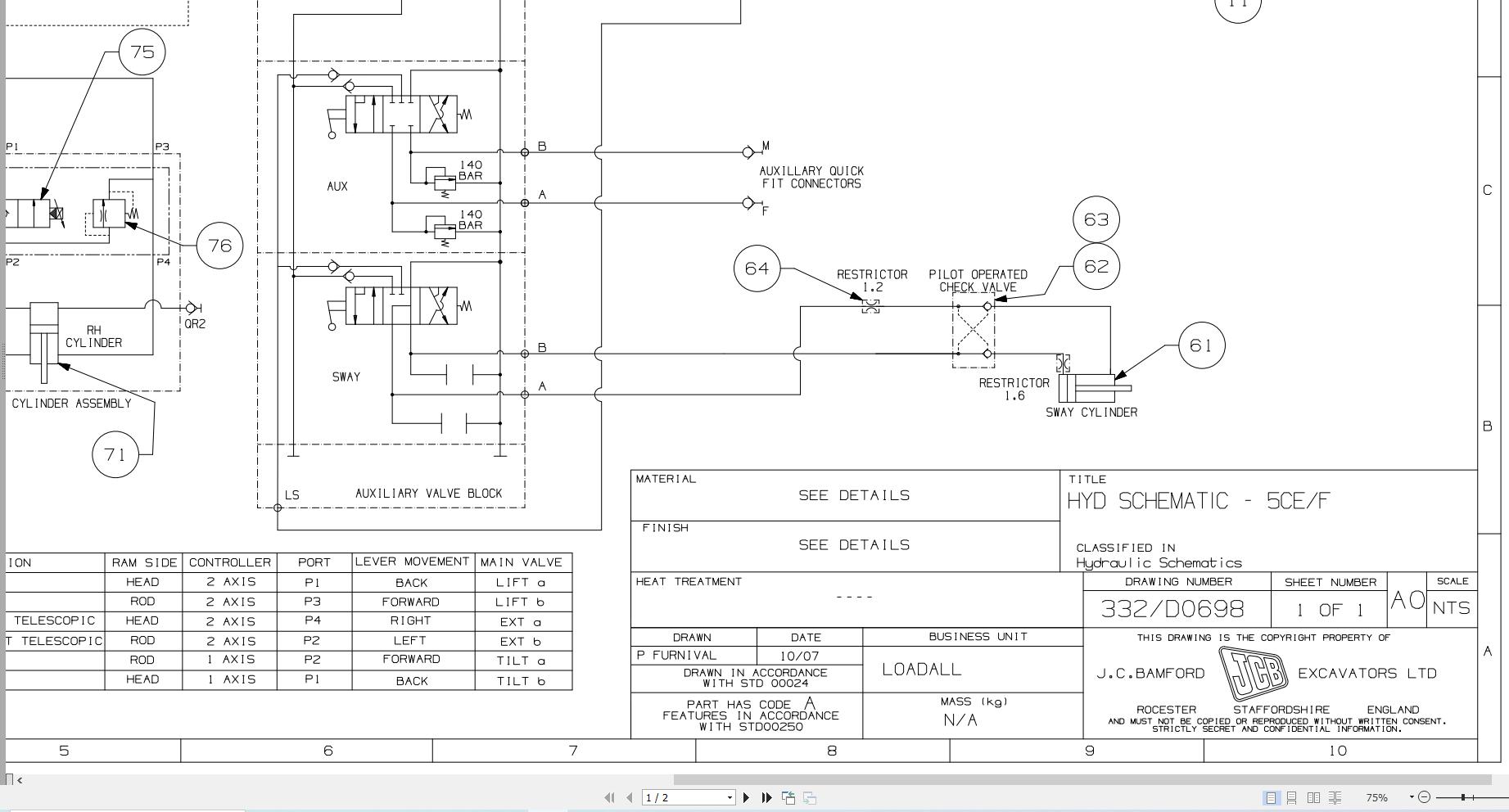Click balloon number 75
1509x812 pixels.
point(142,52)
